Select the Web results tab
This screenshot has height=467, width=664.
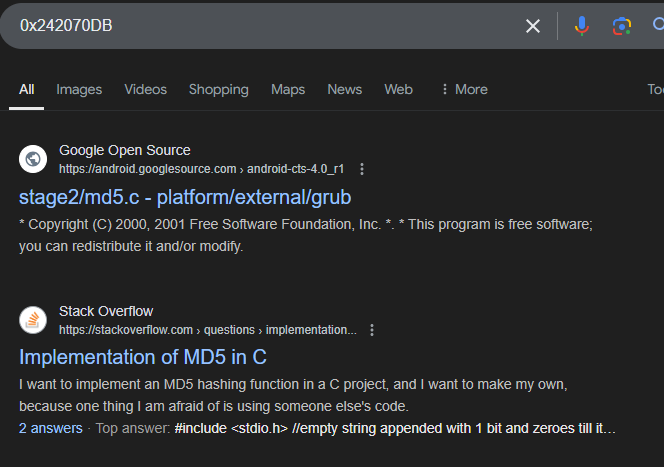[398, 89]
